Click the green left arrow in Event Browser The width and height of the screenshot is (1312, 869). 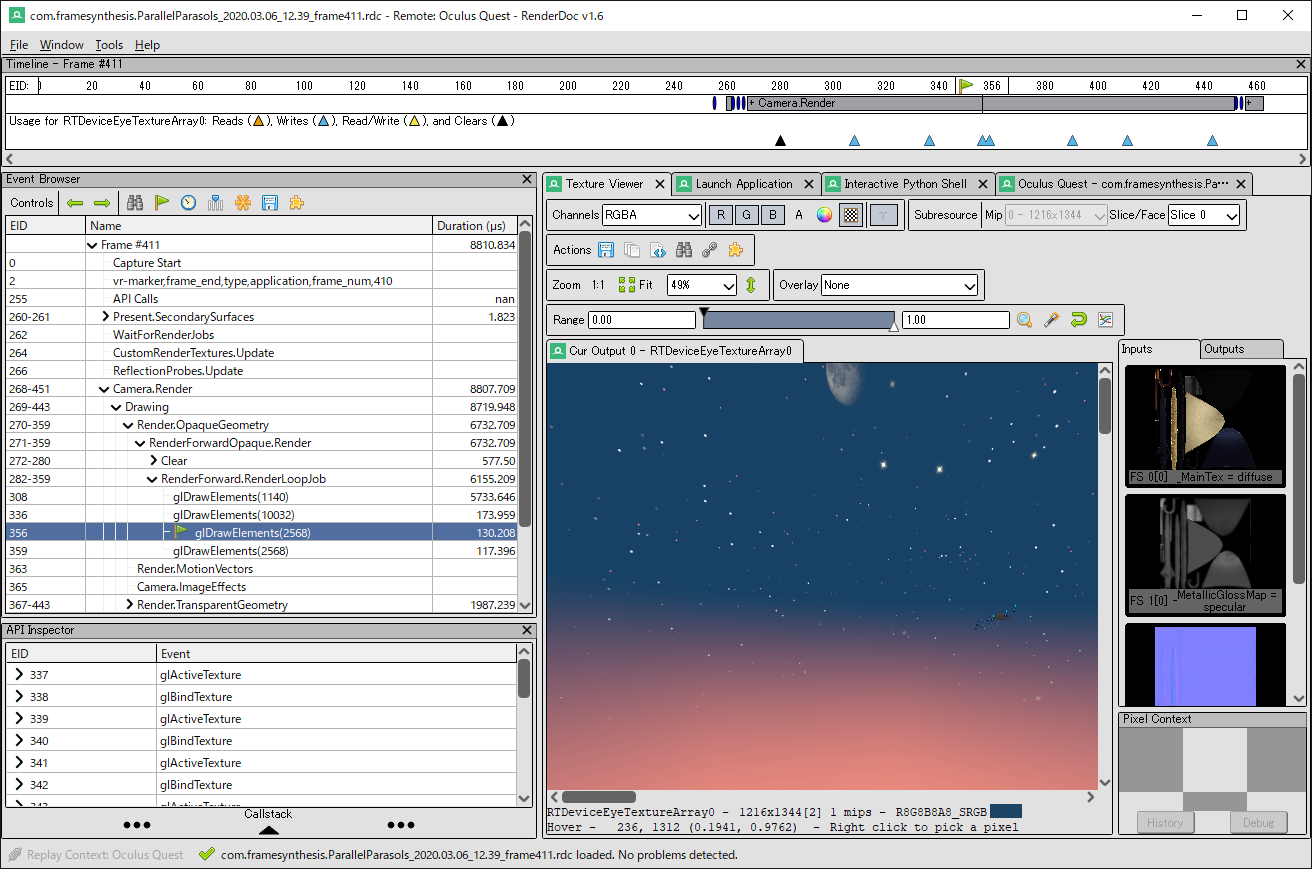(75, 203)
